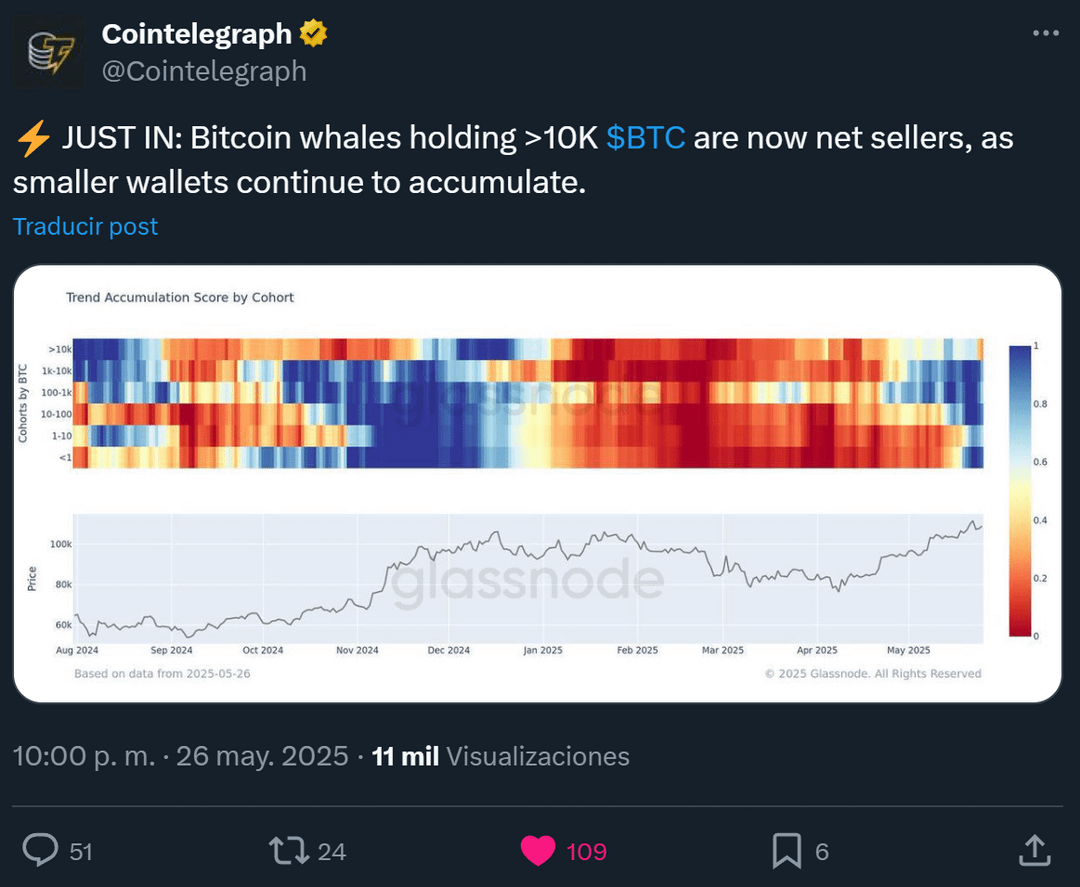Click the color scale bar on chart

point(1019,491)
